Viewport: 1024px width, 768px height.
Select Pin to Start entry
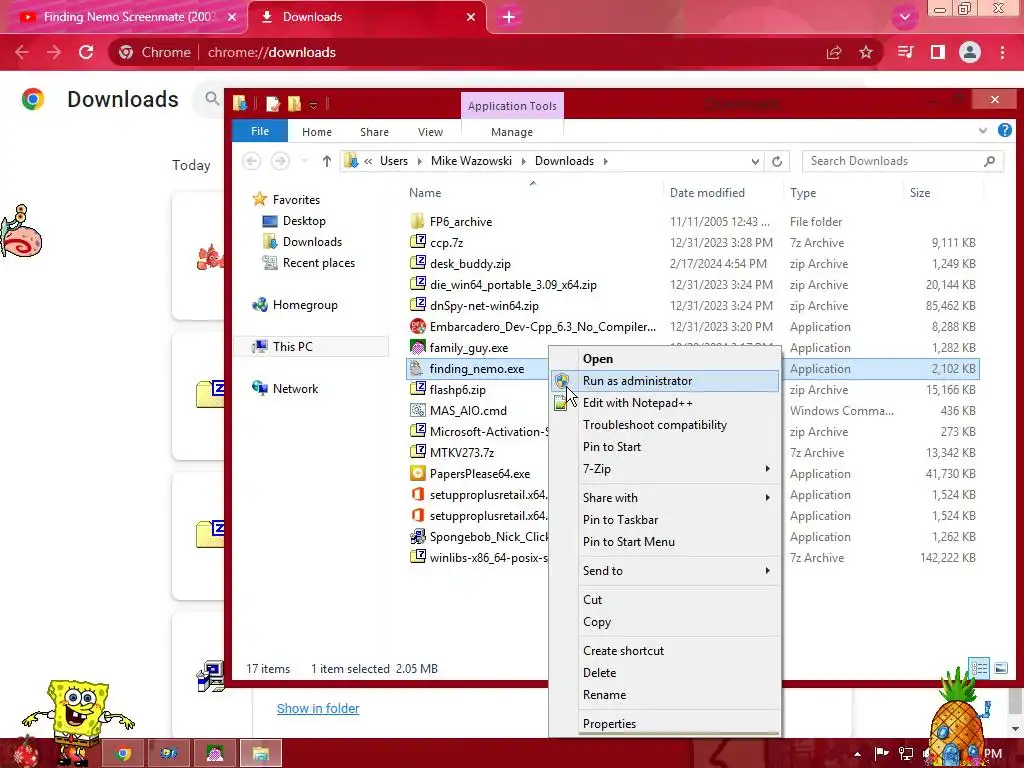665,447
